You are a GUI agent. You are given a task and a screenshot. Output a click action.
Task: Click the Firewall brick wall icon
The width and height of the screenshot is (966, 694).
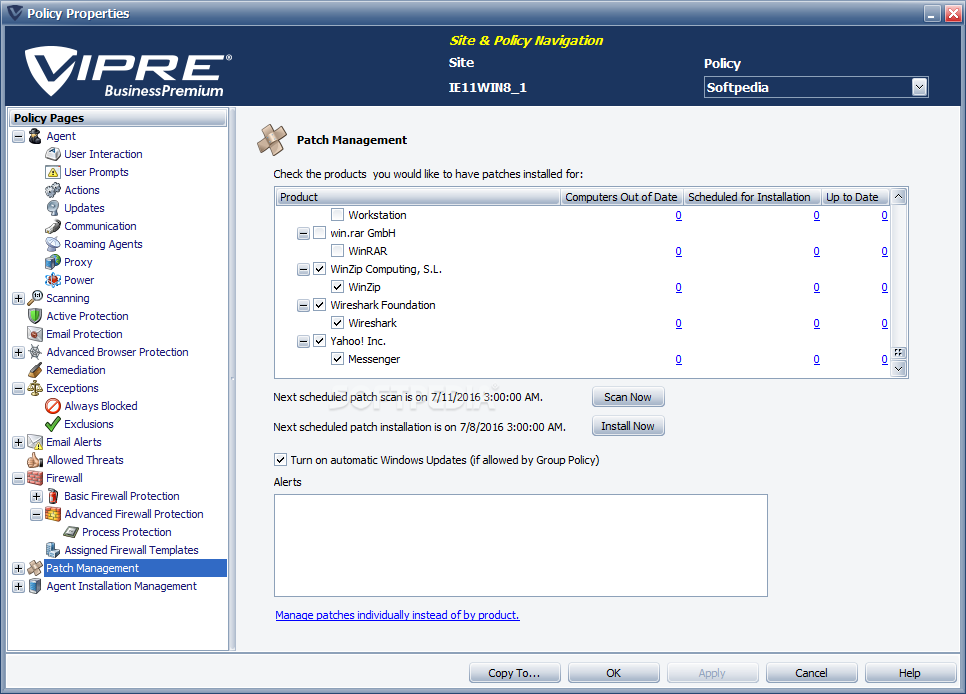pos(35,478)
